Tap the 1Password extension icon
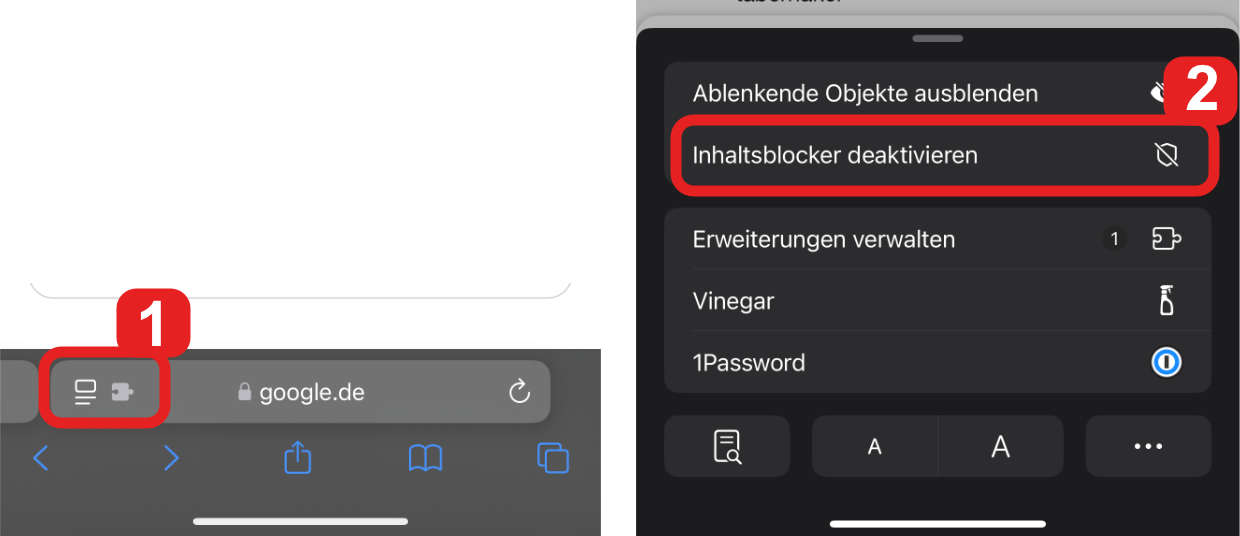The image size is (1240, 536). 1166,362
